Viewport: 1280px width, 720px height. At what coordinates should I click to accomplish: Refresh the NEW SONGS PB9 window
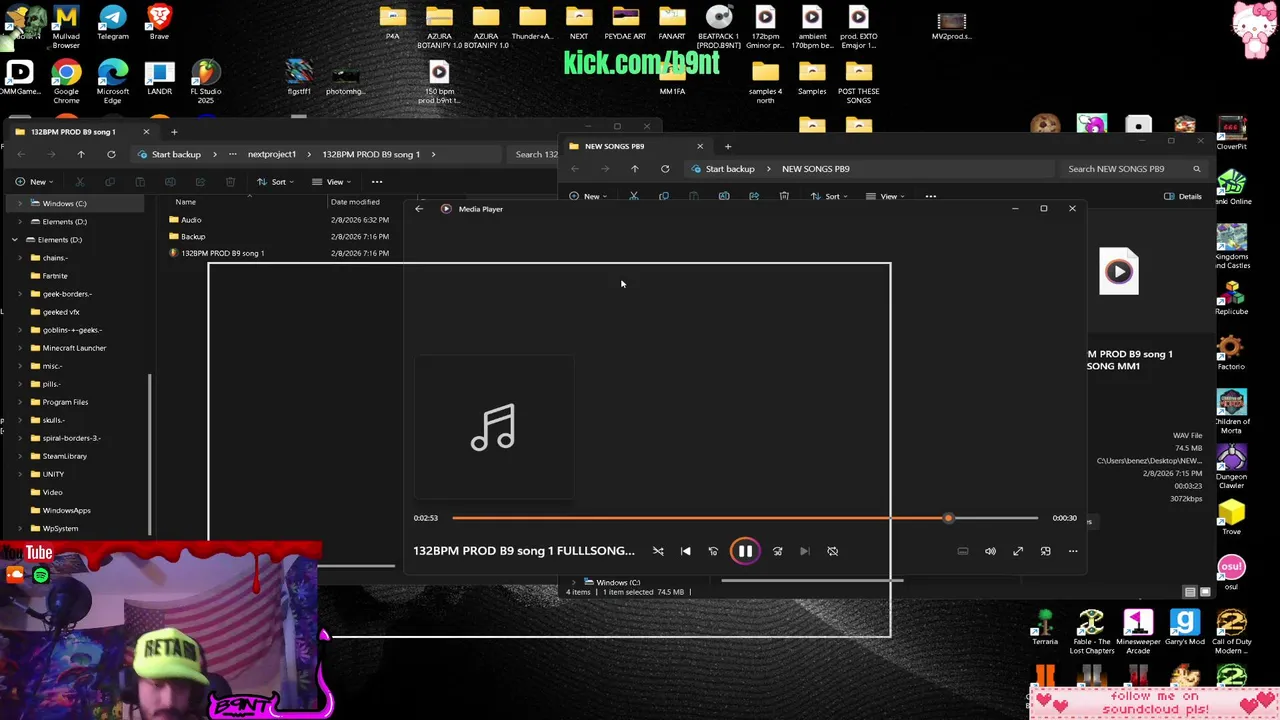click(x=665, y=169)
